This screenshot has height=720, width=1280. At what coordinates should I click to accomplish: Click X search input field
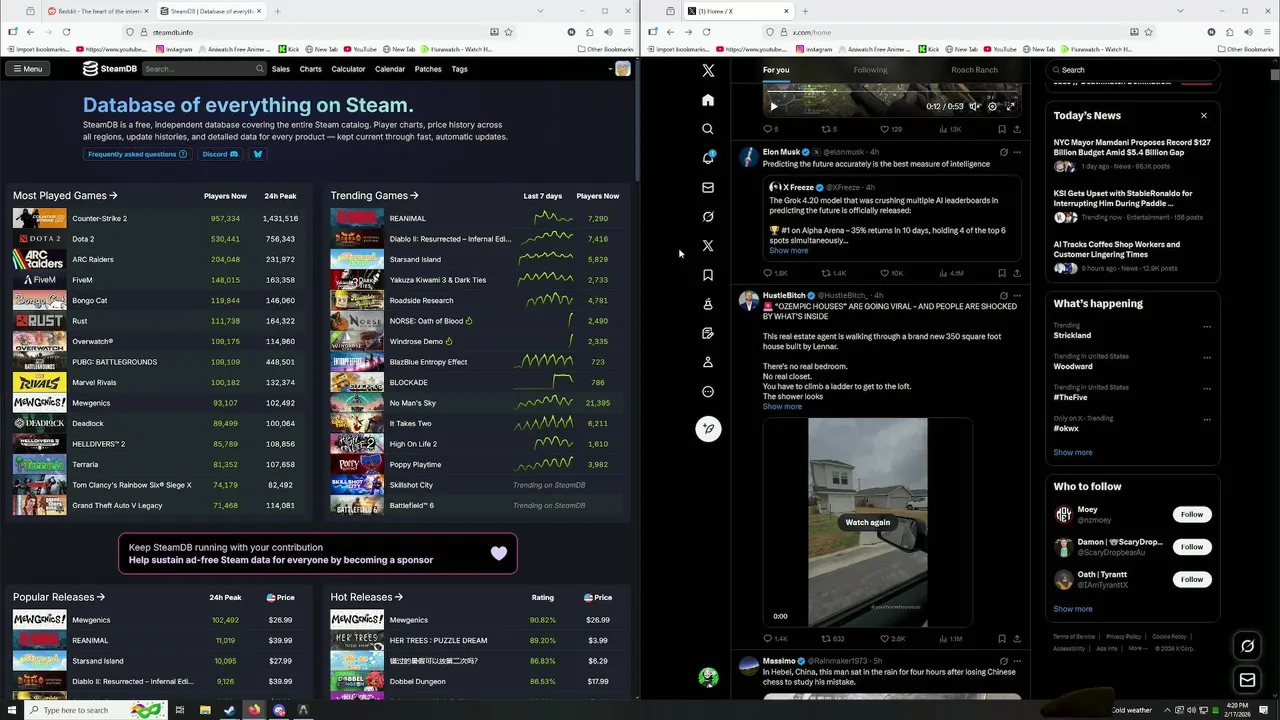coord(1133,70)
